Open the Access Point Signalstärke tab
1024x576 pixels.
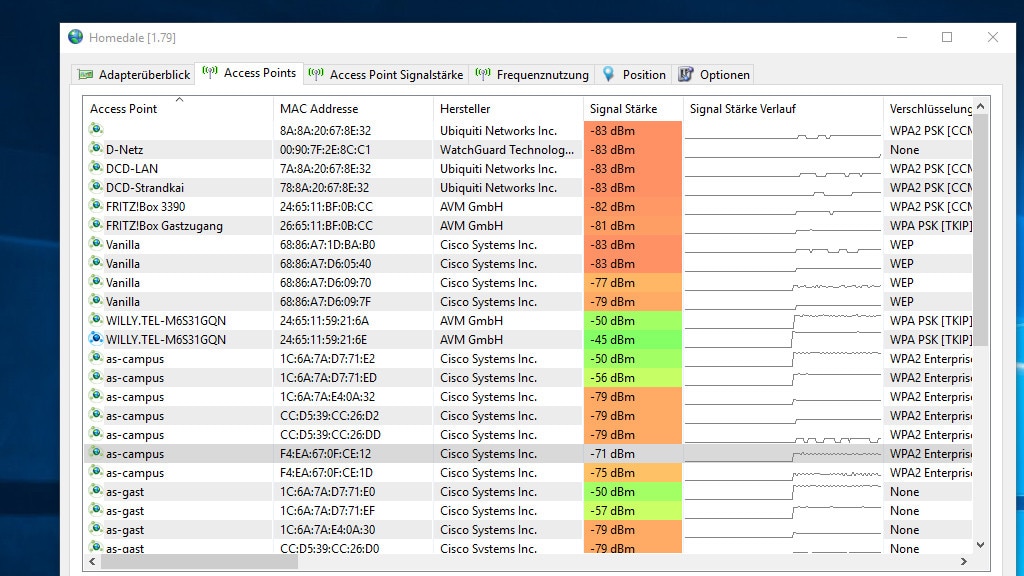[x=385, y=74]
